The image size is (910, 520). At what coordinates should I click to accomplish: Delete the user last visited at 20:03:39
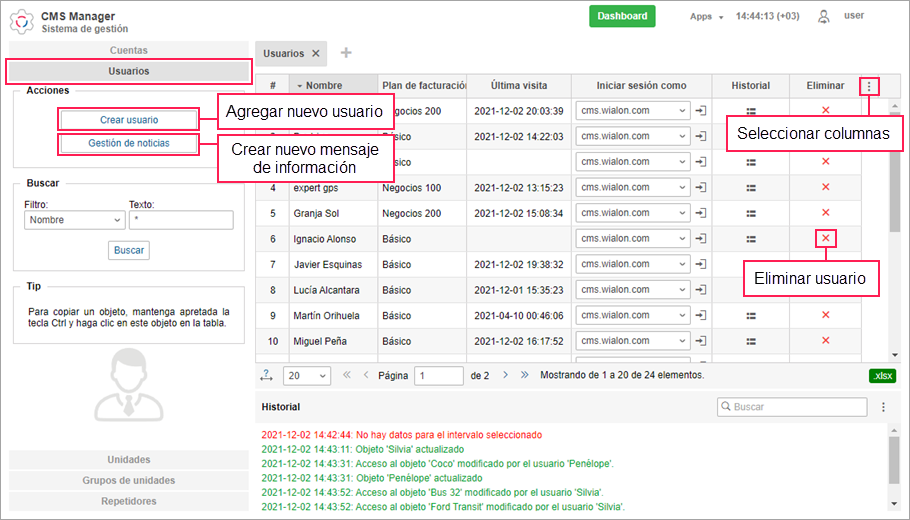pyautogui.click(x=826, y=110)
